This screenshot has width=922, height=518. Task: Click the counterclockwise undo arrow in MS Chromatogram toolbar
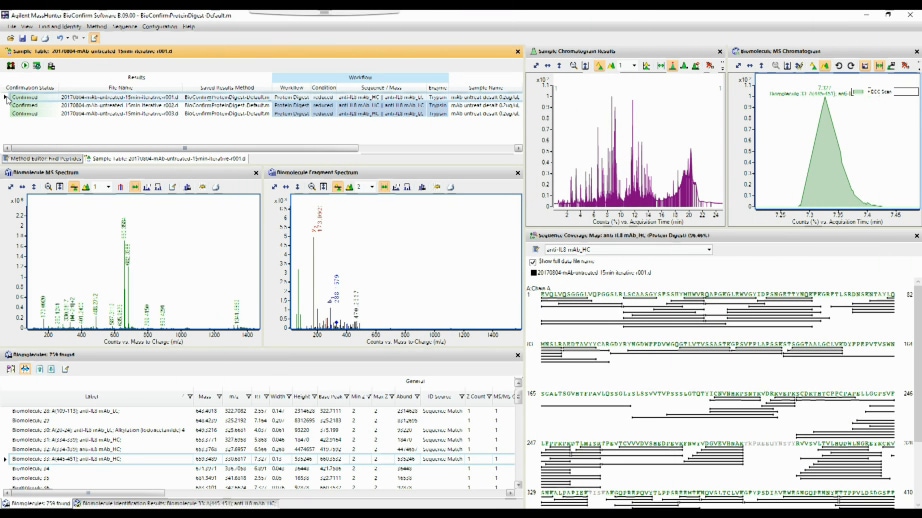click(x=838, y=66)
